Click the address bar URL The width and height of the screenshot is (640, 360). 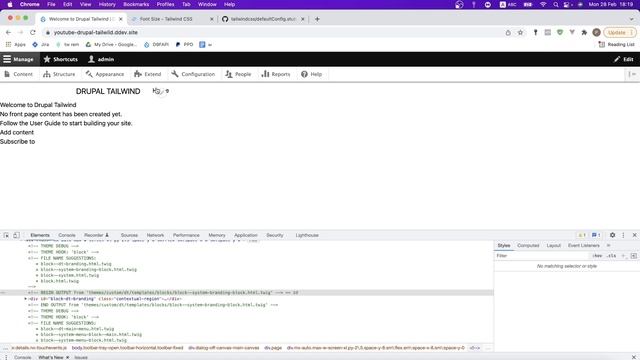(96, 32)
